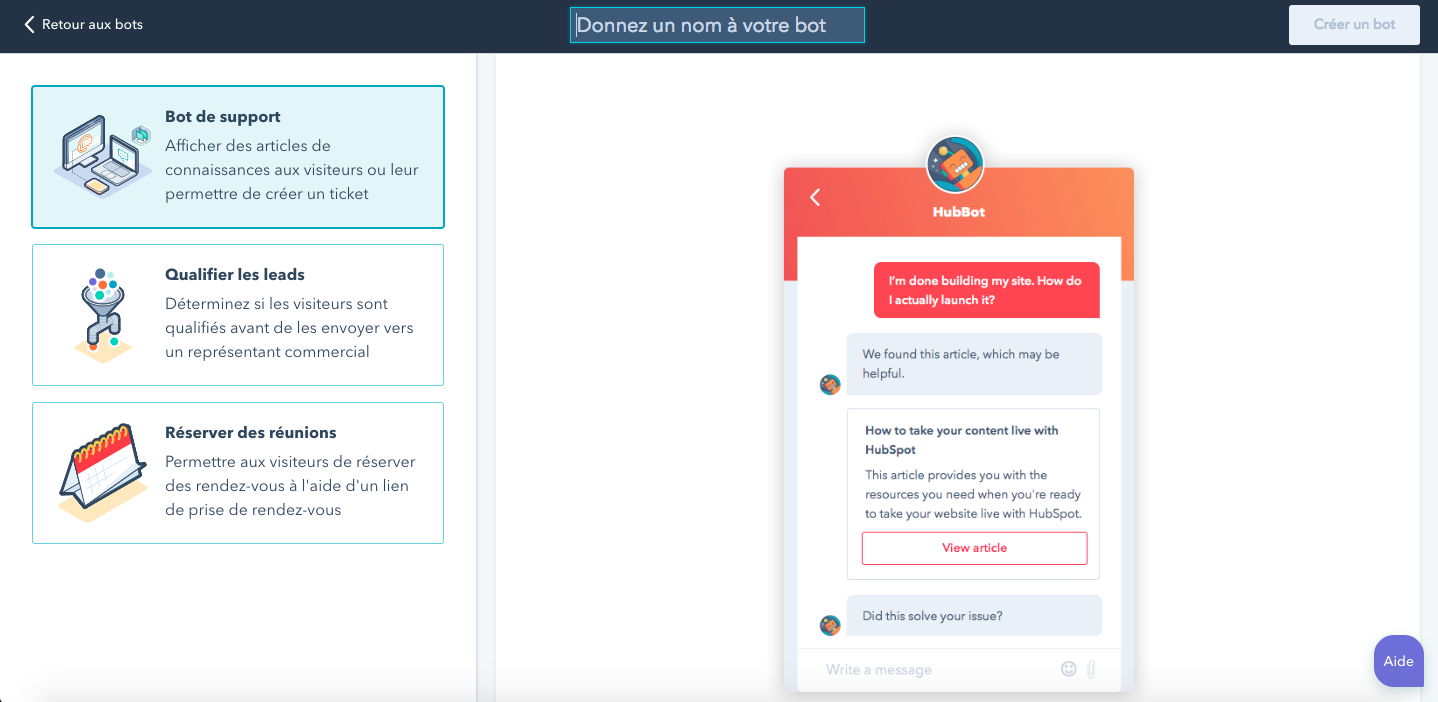Click the Réserver des réunions calendar illustration

pos(98,472)
